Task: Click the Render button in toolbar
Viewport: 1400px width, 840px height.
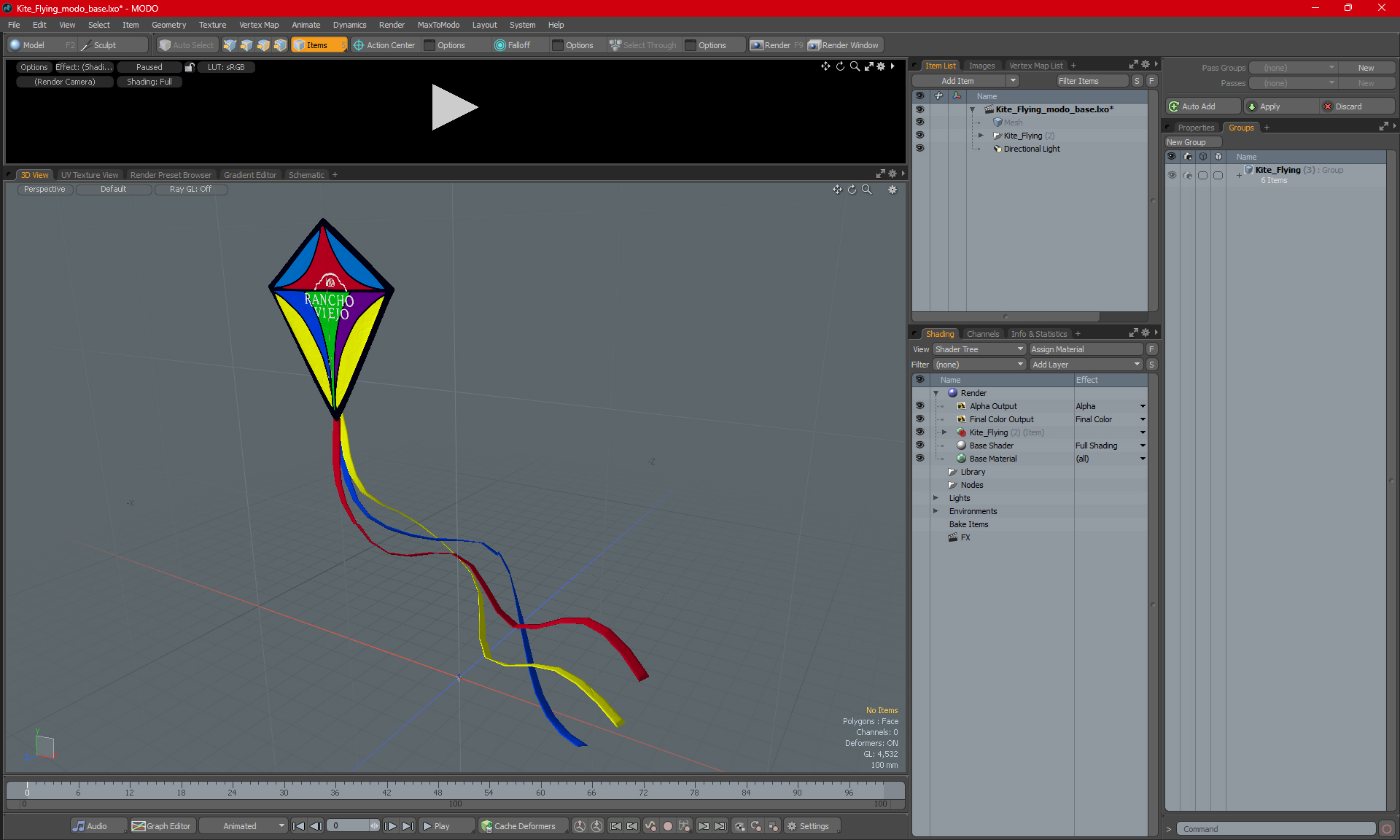Action: (x=775, y=45)
